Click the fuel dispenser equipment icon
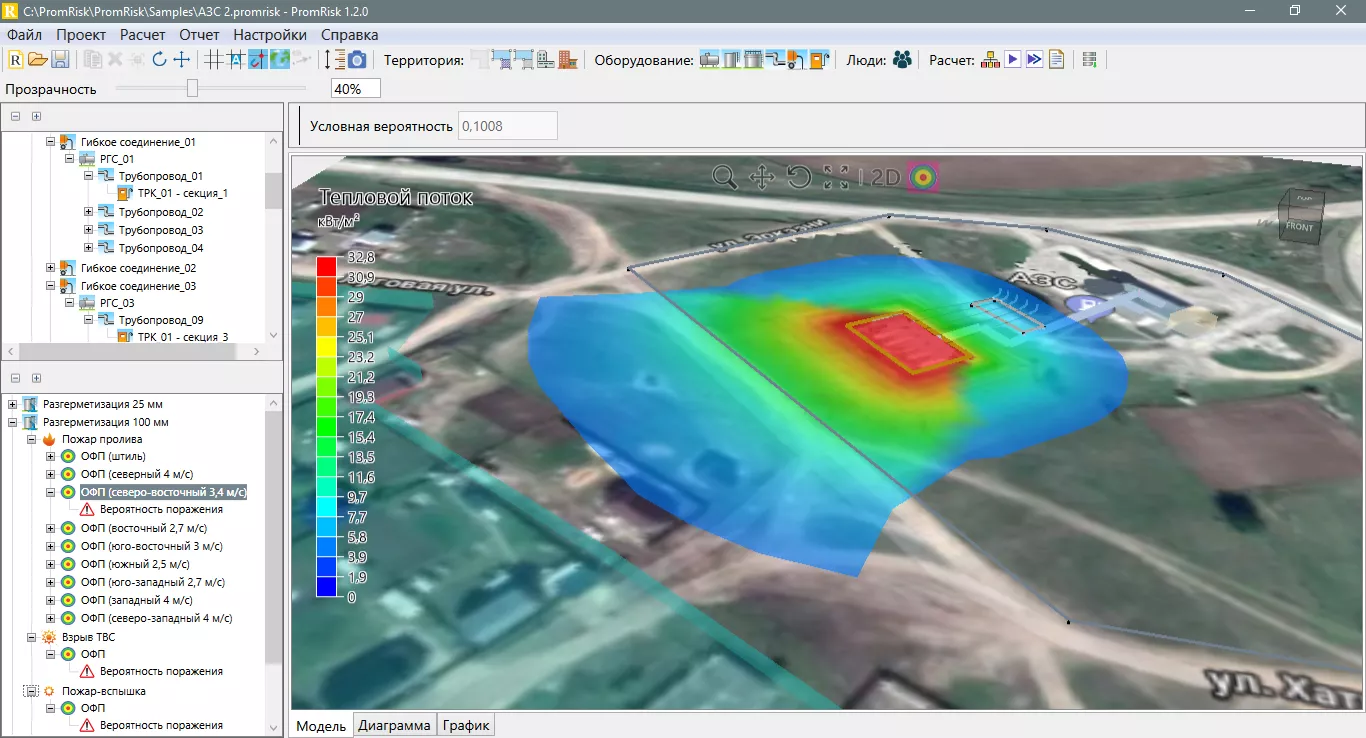Screen dimensions: 1366x738 (x=821, y=60)
